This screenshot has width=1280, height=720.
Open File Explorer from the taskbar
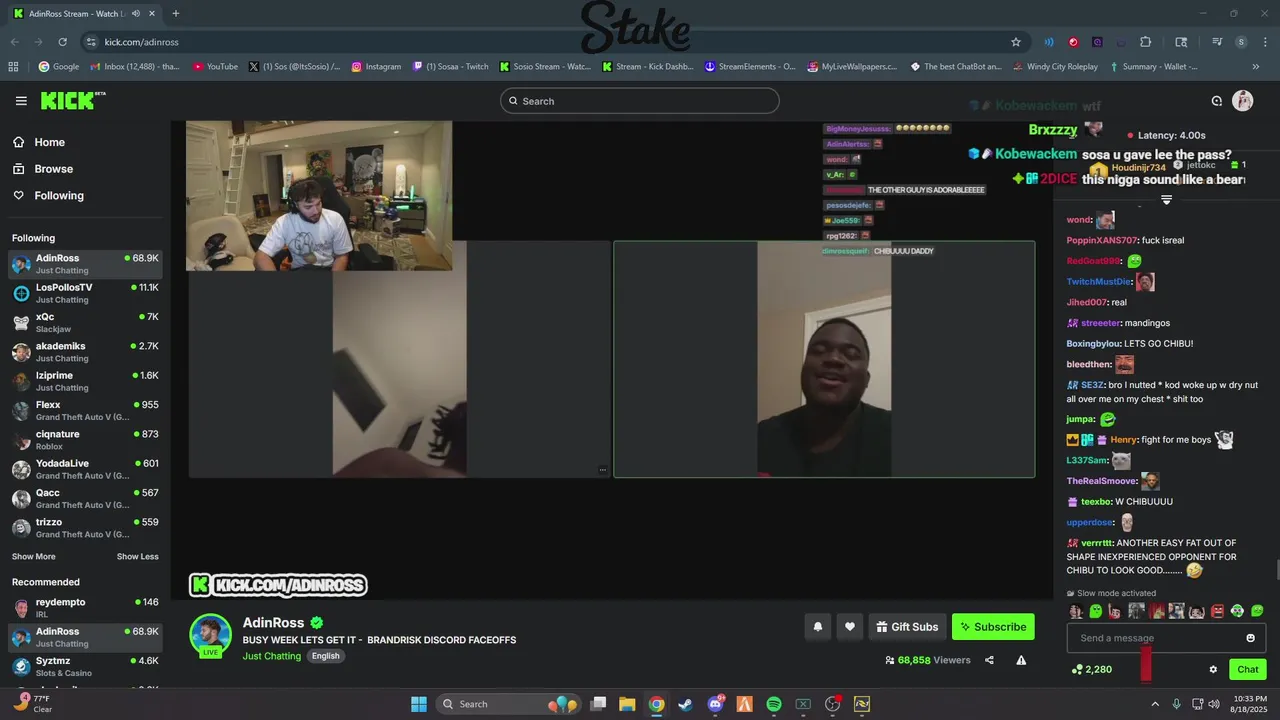[x=627, y=704]
